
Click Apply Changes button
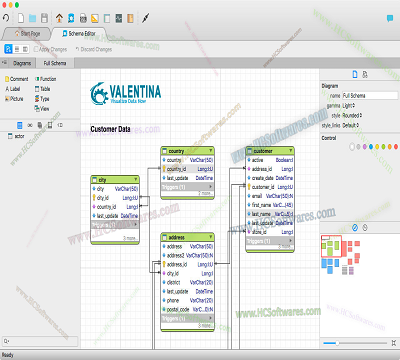coord(50,49)
